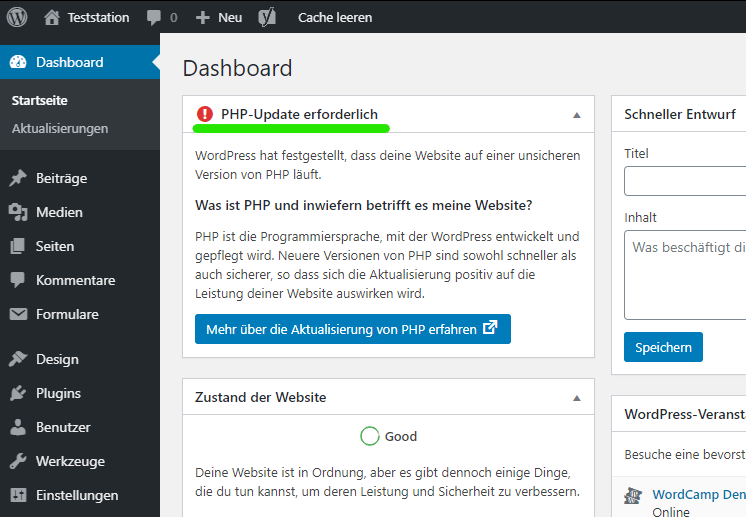Screen dimensions: 746x517
Task: Open the Neu menu in admin bar
Action: pos(230,18)
